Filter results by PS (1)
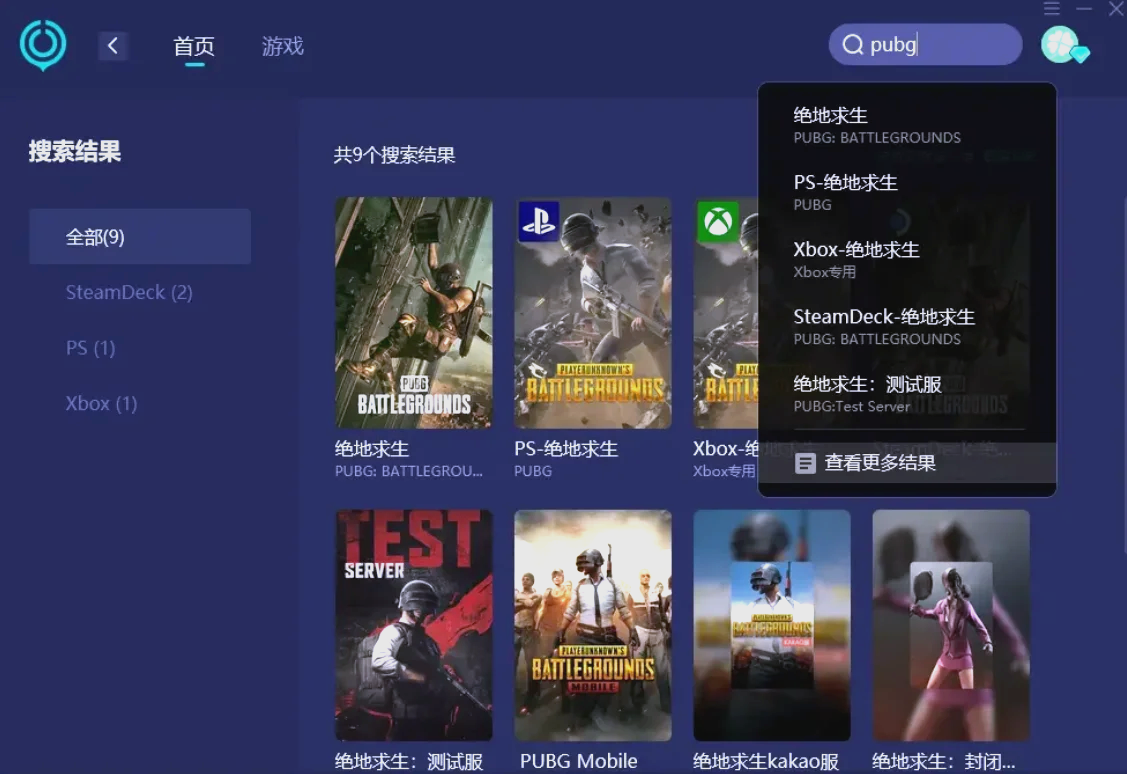 point(91,348)
